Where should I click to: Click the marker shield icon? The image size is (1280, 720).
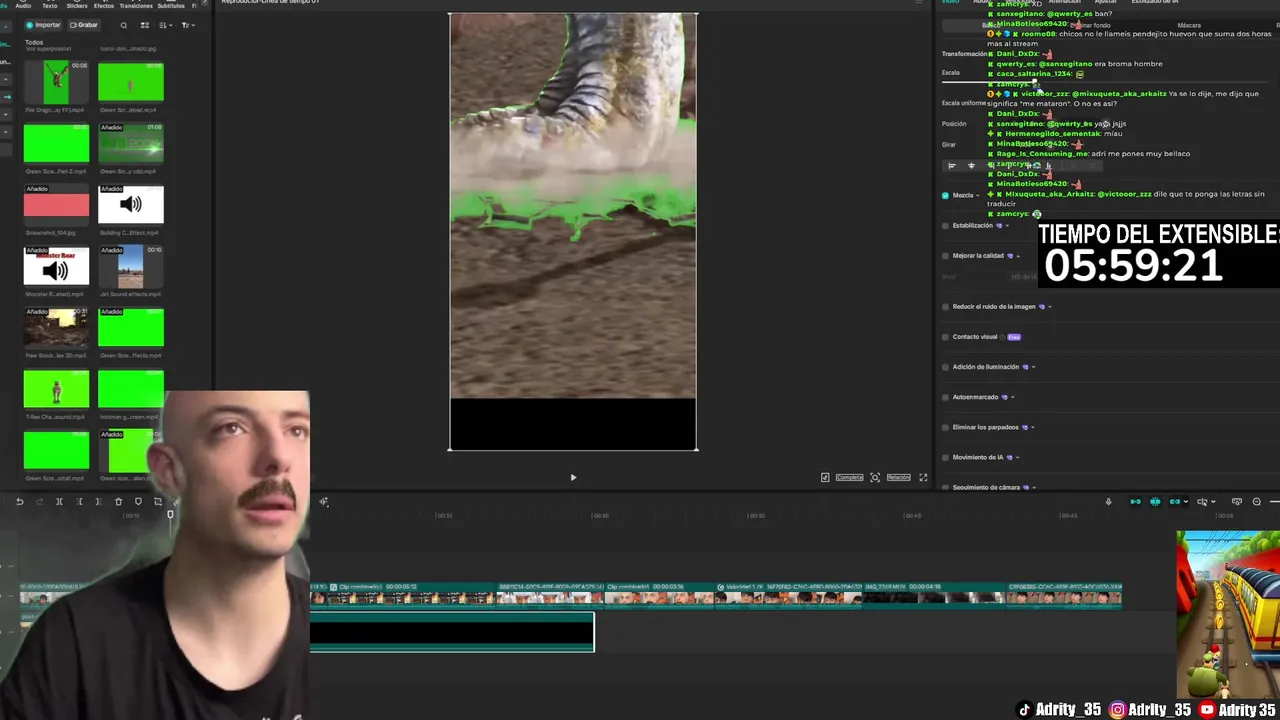138,502
